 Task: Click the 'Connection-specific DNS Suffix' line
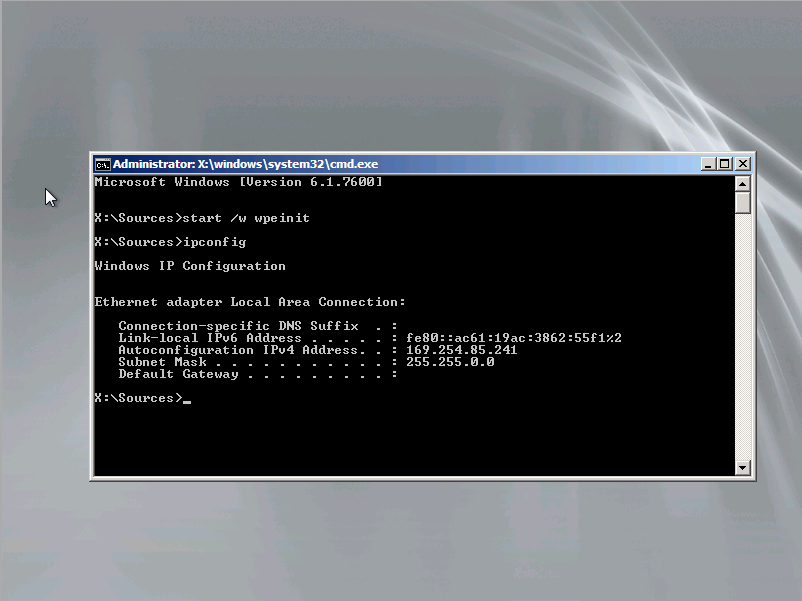(x=258, y=326)
